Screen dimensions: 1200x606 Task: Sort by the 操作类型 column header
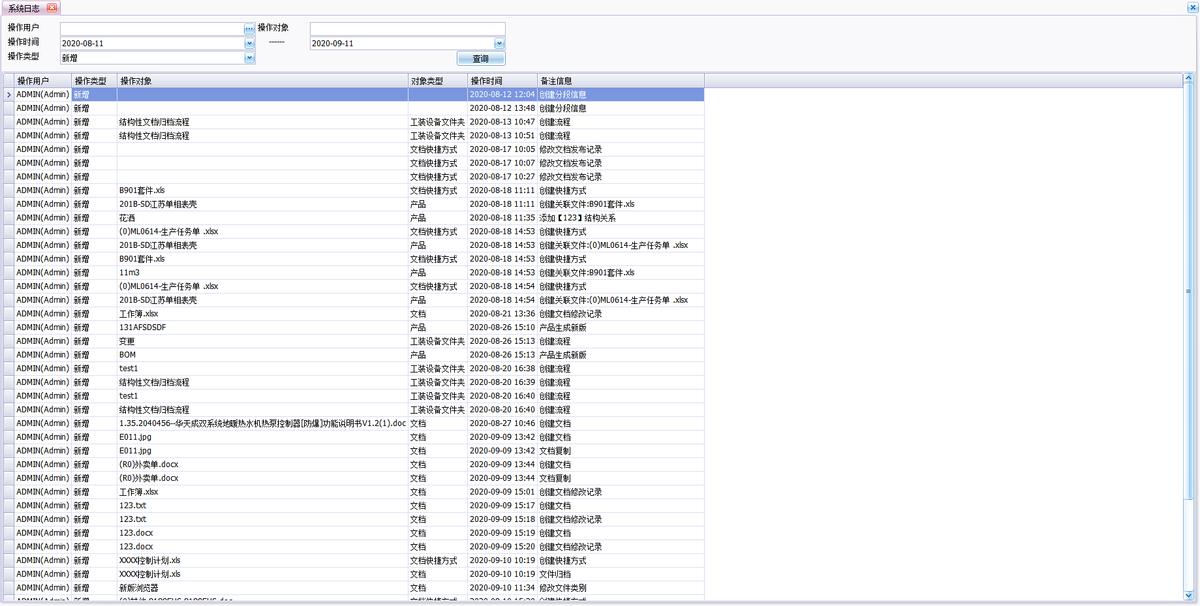[93, 81]
